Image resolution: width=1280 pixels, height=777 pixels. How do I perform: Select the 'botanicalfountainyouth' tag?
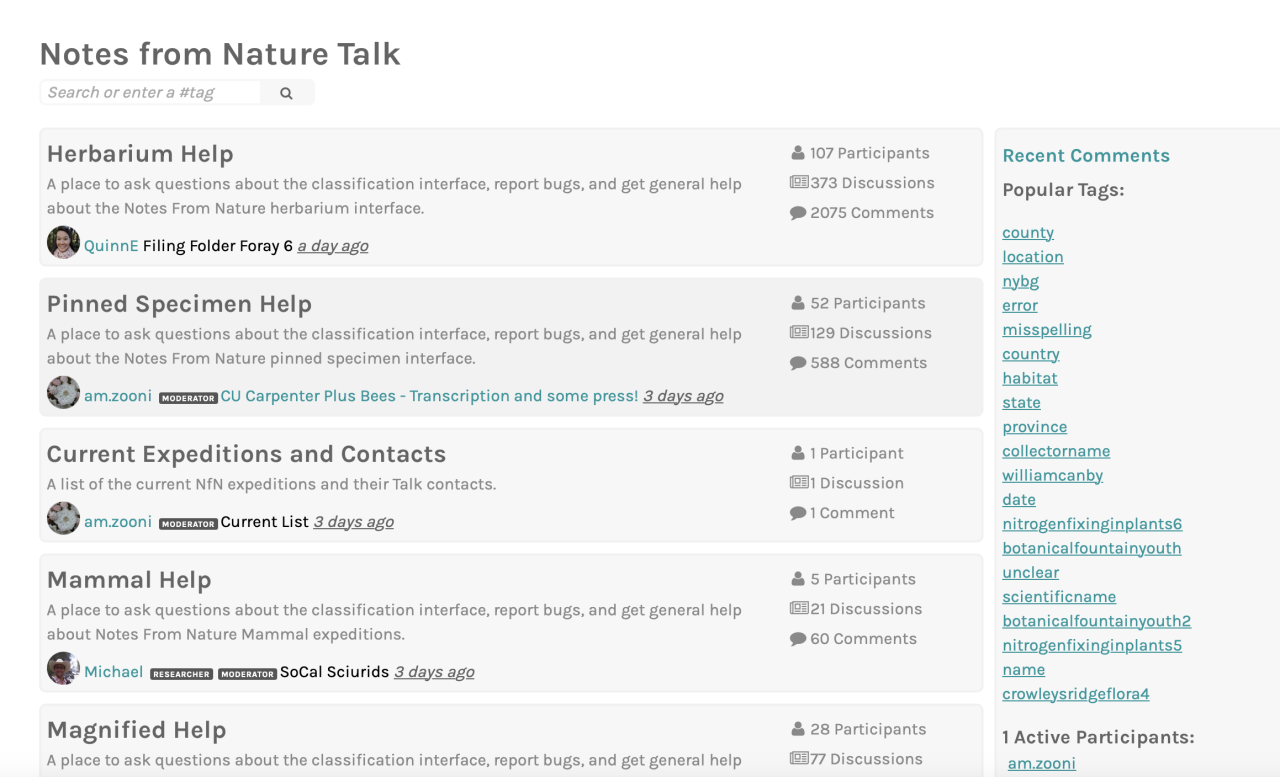tap(1092, 548)
